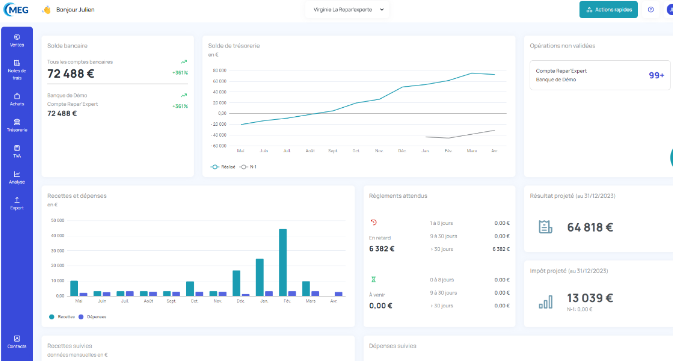Viewport: 673px width, 361px height.
Task: Open Contacts at sidebar bottom
Action: [17, 342]
